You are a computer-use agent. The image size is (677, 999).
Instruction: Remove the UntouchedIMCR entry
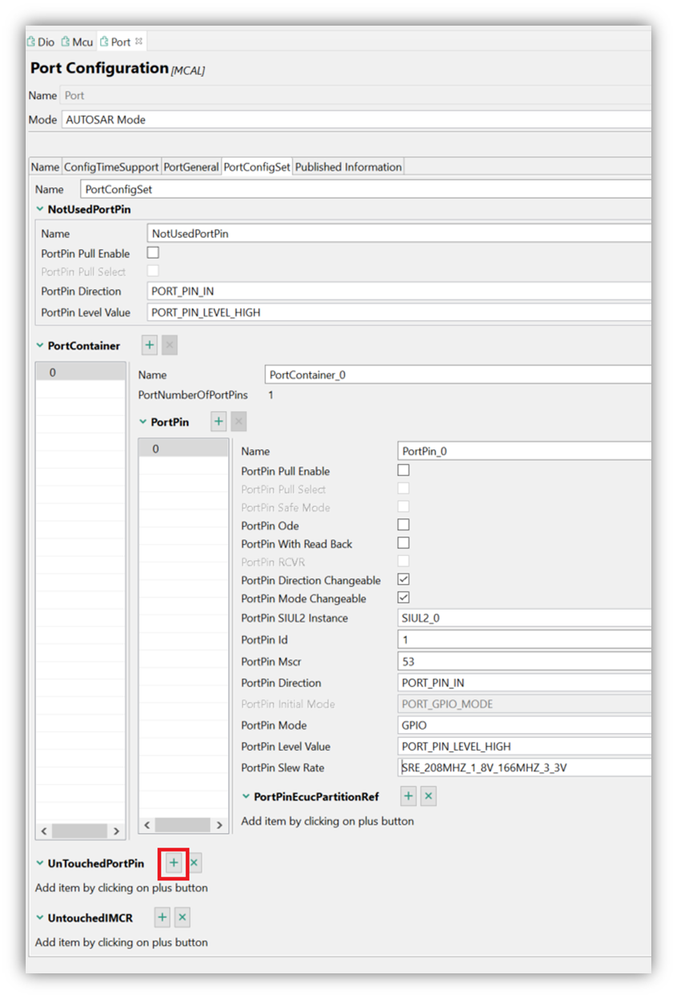(182, 917)
